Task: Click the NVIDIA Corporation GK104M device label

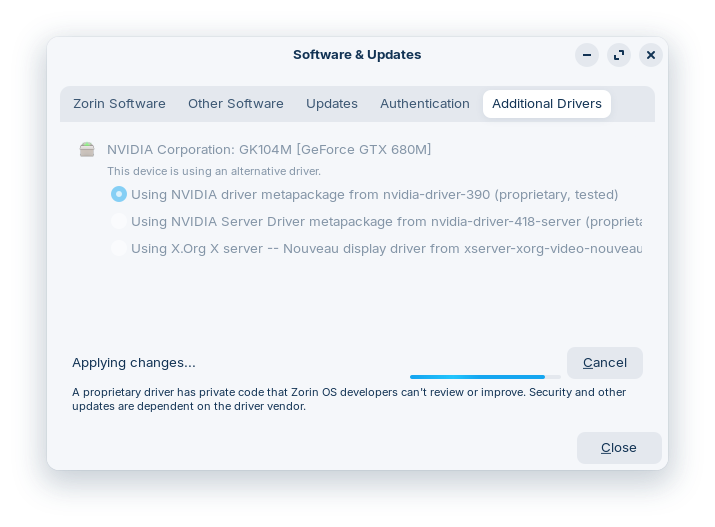Action: (x=269, y=150)
